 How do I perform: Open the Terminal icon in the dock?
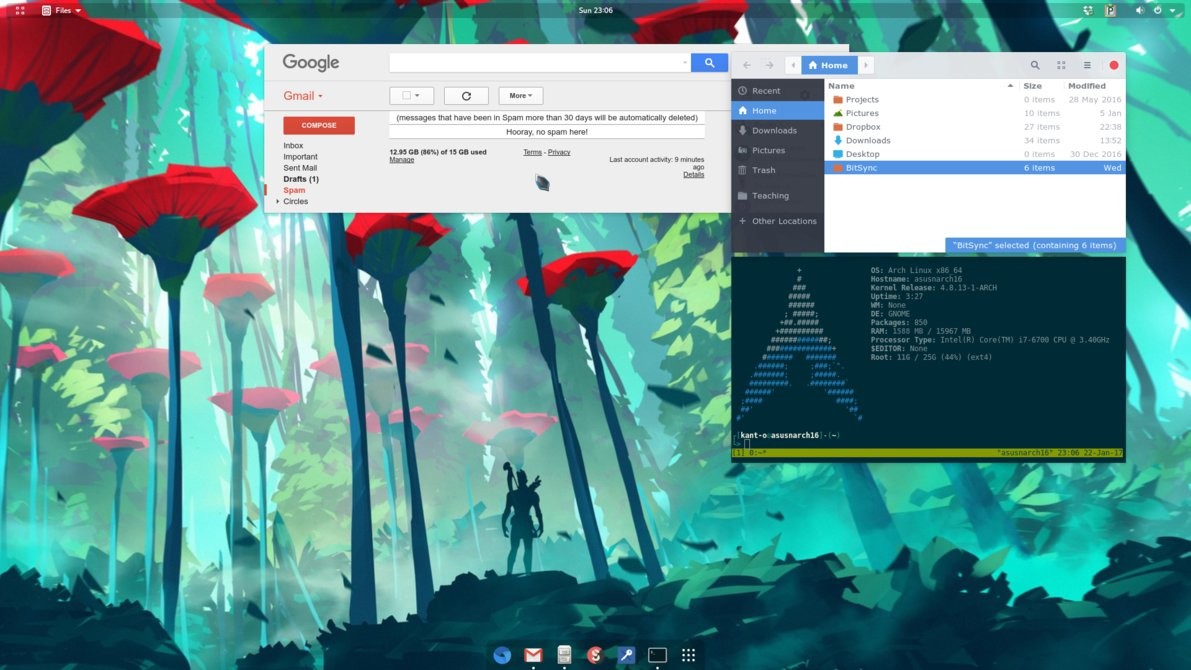657,655
